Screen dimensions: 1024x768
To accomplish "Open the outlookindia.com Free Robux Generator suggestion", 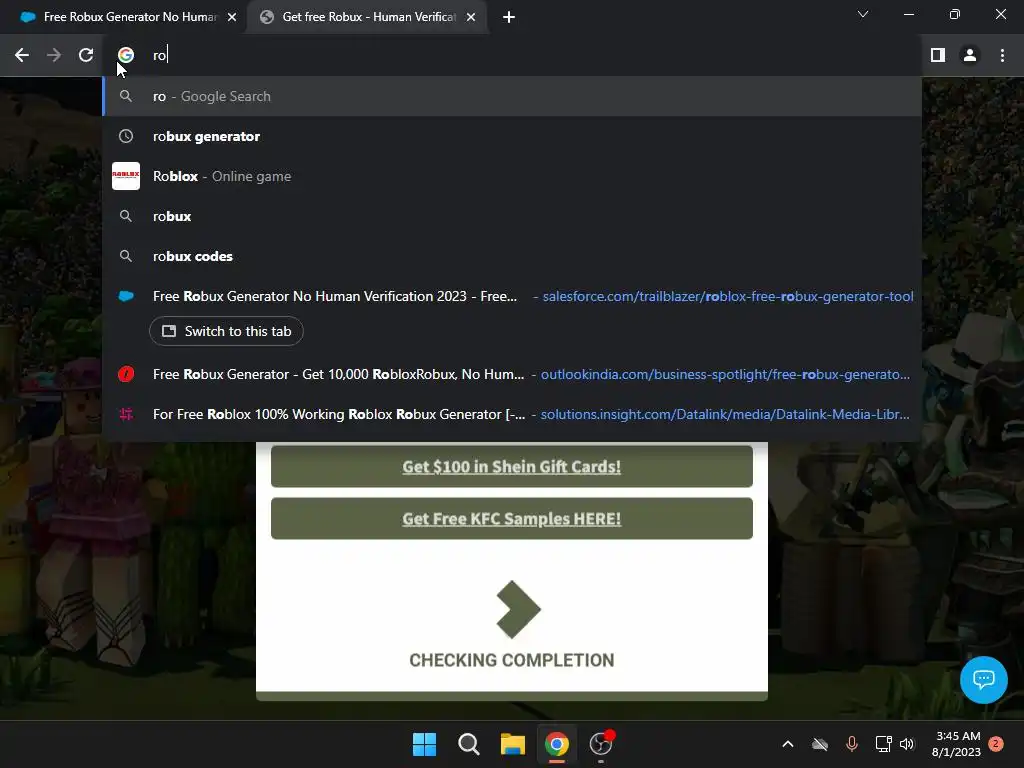I will point(513,374).
